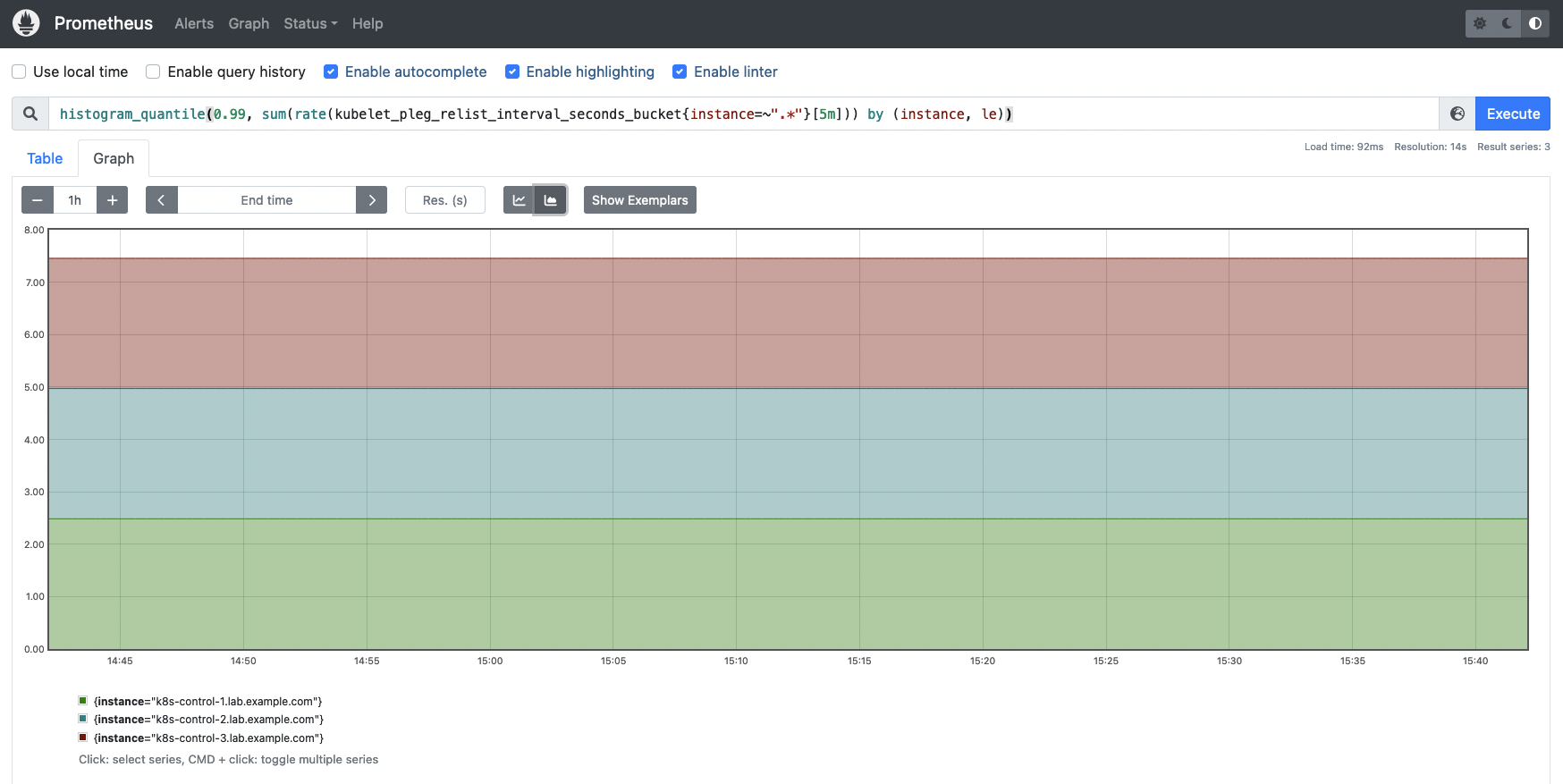Click the Result series: 3 text
The height and width of the screenshot is (784, 1563).
coord(1514,147)
